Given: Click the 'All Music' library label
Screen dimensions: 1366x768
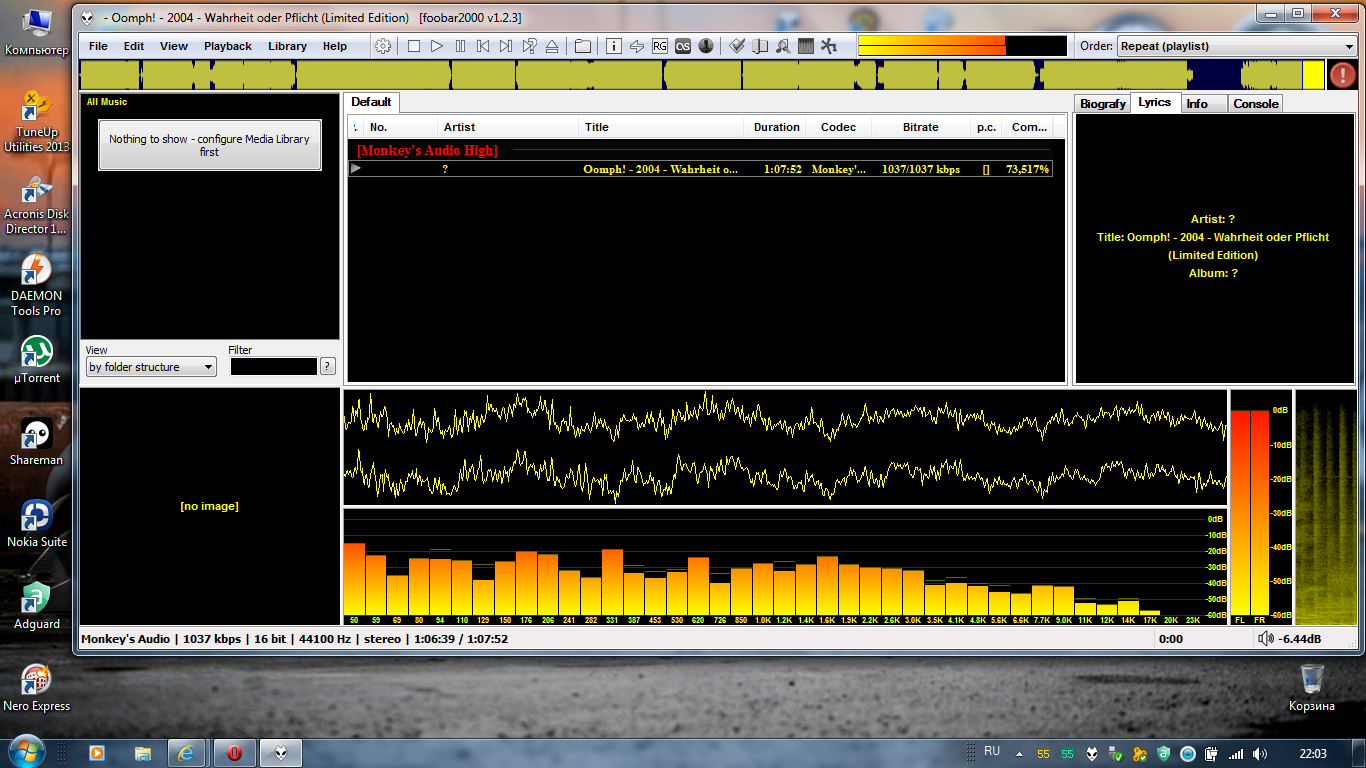Looking at the screenshot, I should coord(107,102).
